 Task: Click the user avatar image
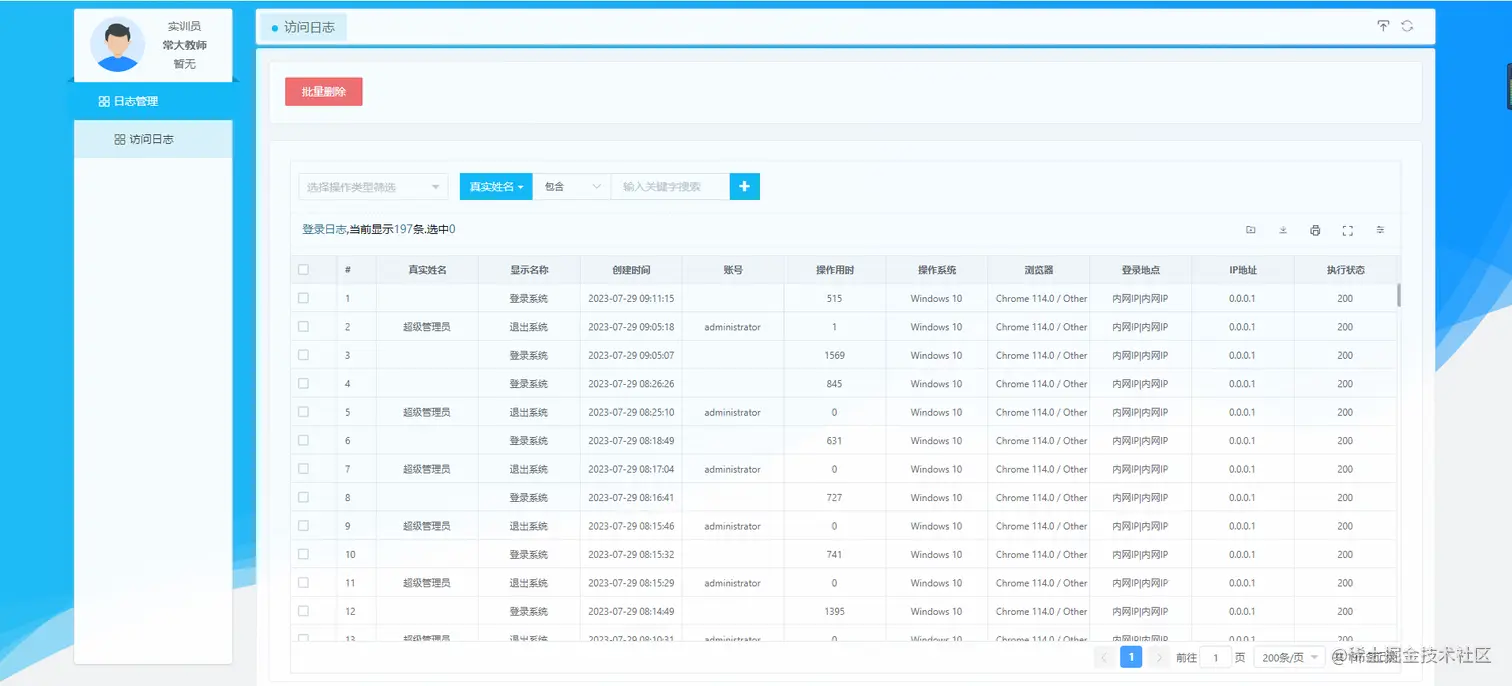point(118,44)
